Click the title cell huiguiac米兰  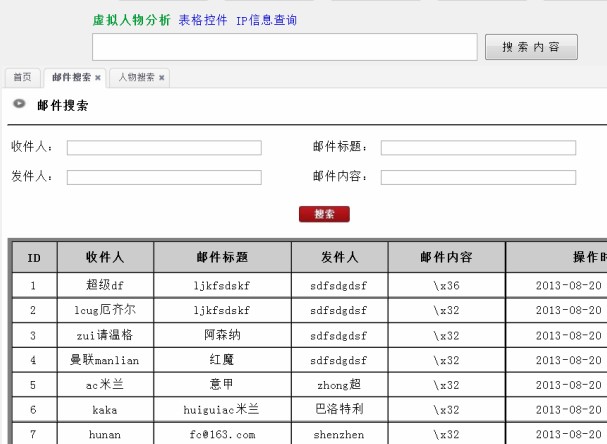[x=222, y=410]
